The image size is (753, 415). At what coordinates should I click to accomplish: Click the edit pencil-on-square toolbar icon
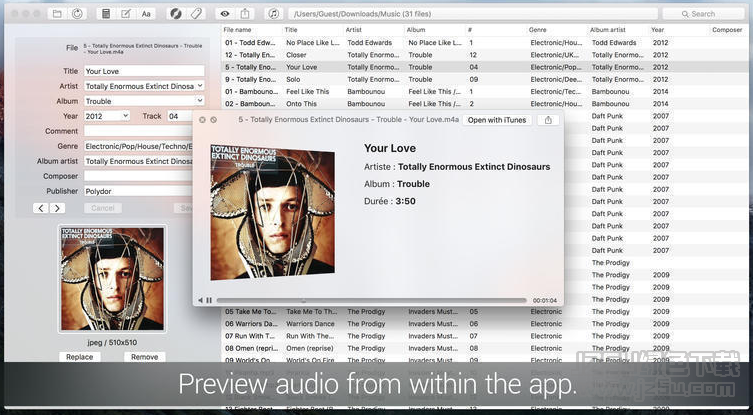tap(126, 14)
